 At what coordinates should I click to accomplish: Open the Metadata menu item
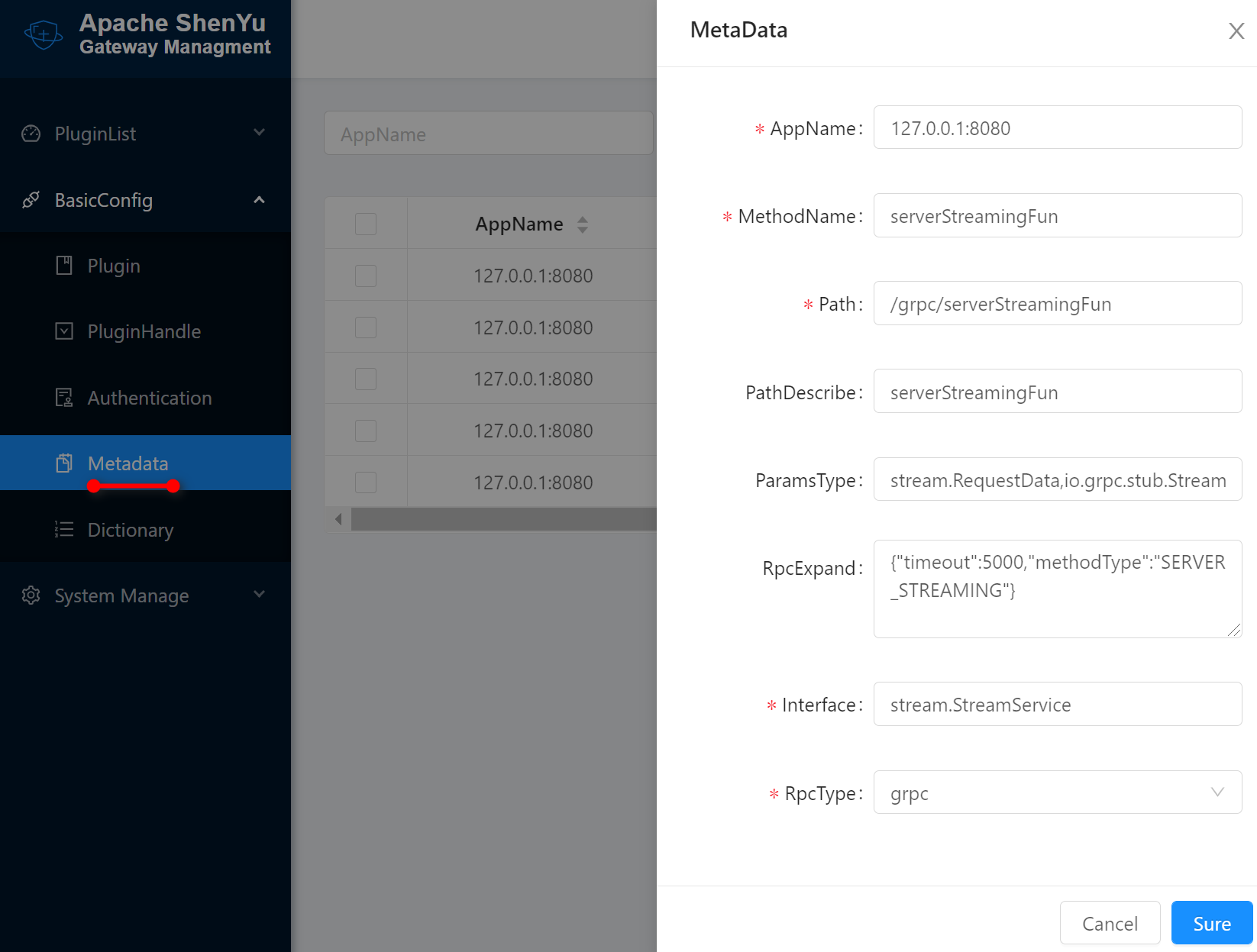128,463
